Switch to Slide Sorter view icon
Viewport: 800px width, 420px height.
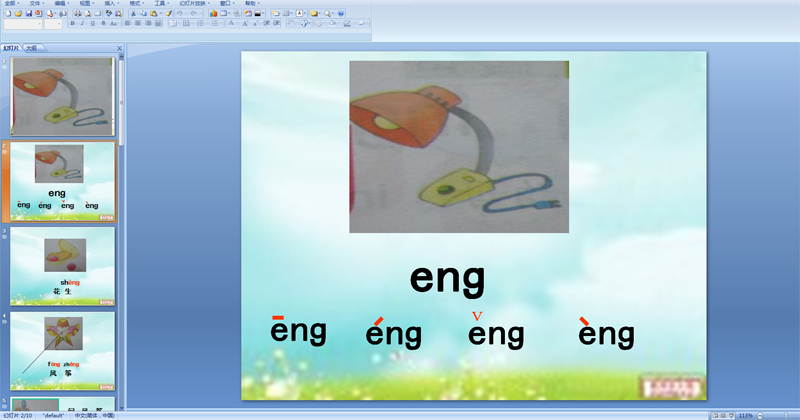click(x=723, y=416)
